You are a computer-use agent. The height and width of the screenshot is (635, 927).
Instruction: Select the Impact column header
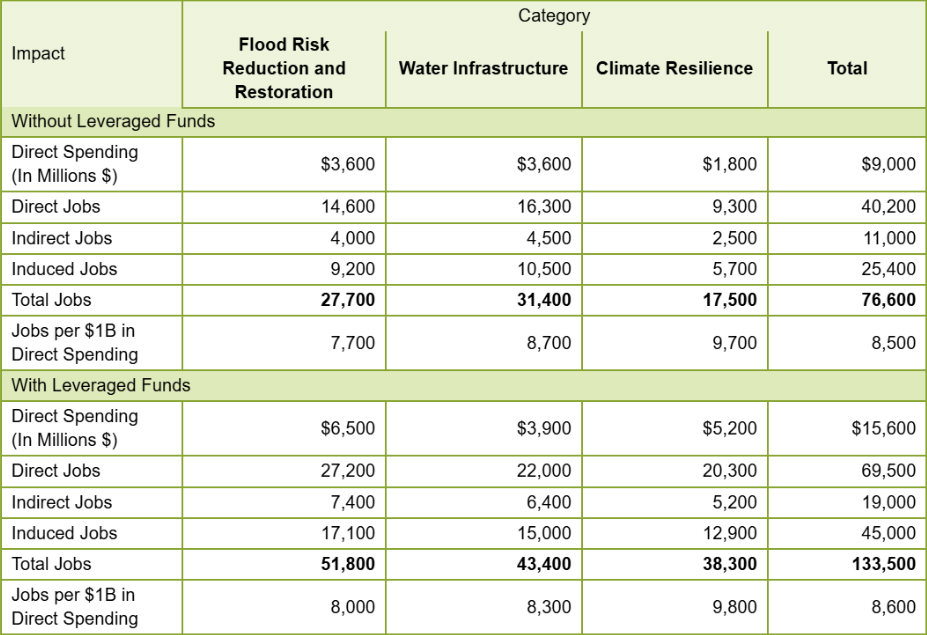(92, 54)
